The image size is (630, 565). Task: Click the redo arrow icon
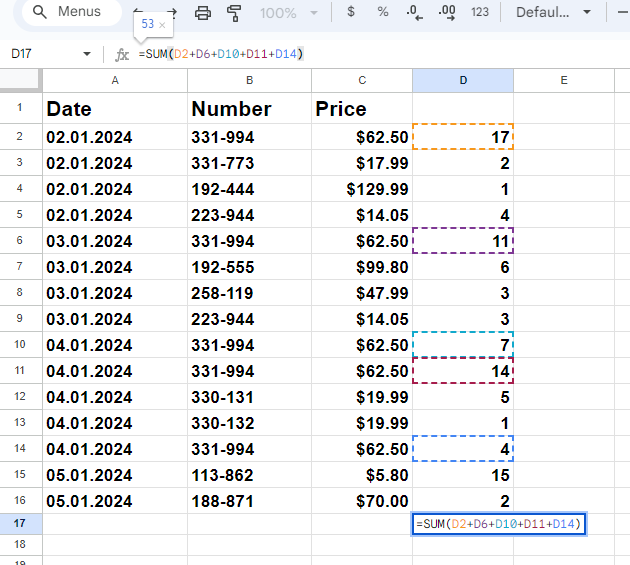[173, 12]
